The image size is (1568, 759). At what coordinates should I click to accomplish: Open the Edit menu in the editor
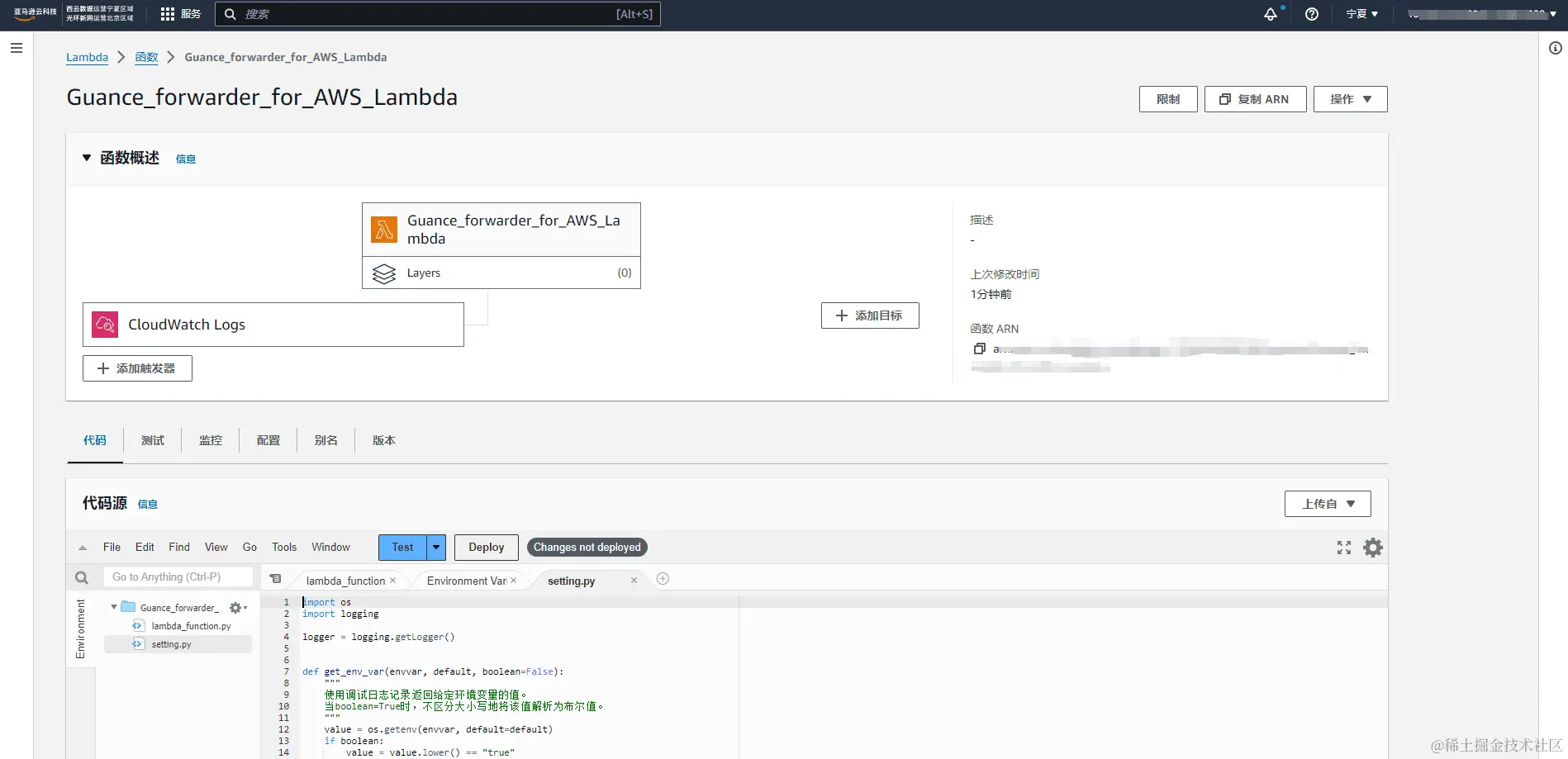pyautogui.click(x=145, y=548)
